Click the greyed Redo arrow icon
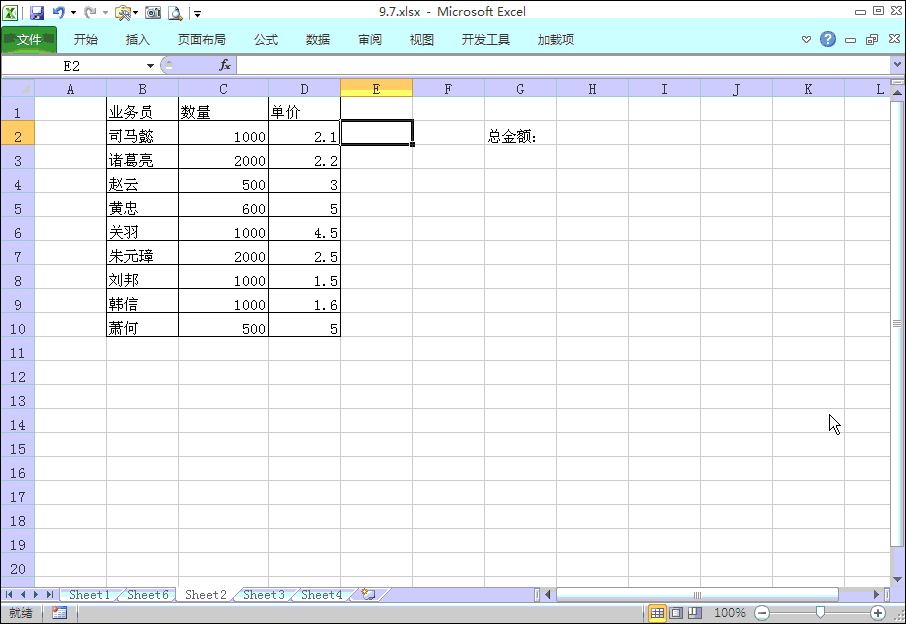The height and width of the screenshot is (624, 906). click(90, 12)
